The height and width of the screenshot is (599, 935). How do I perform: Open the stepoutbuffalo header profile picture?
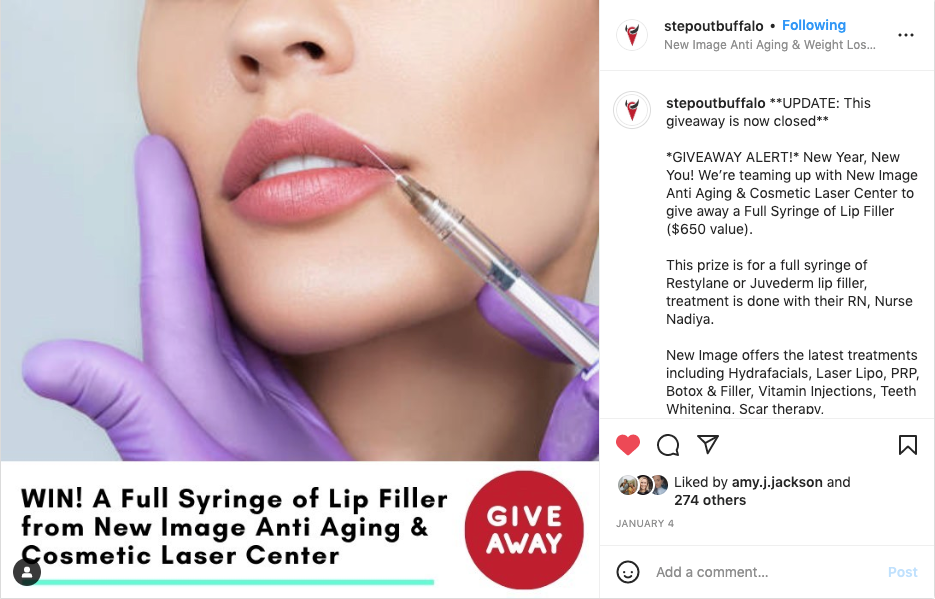tap(632, 35)
